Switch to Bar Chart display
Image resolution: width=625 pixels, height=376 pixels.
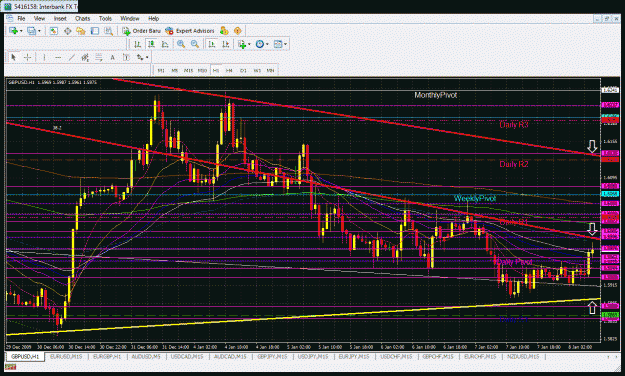(x=137, y=44)
